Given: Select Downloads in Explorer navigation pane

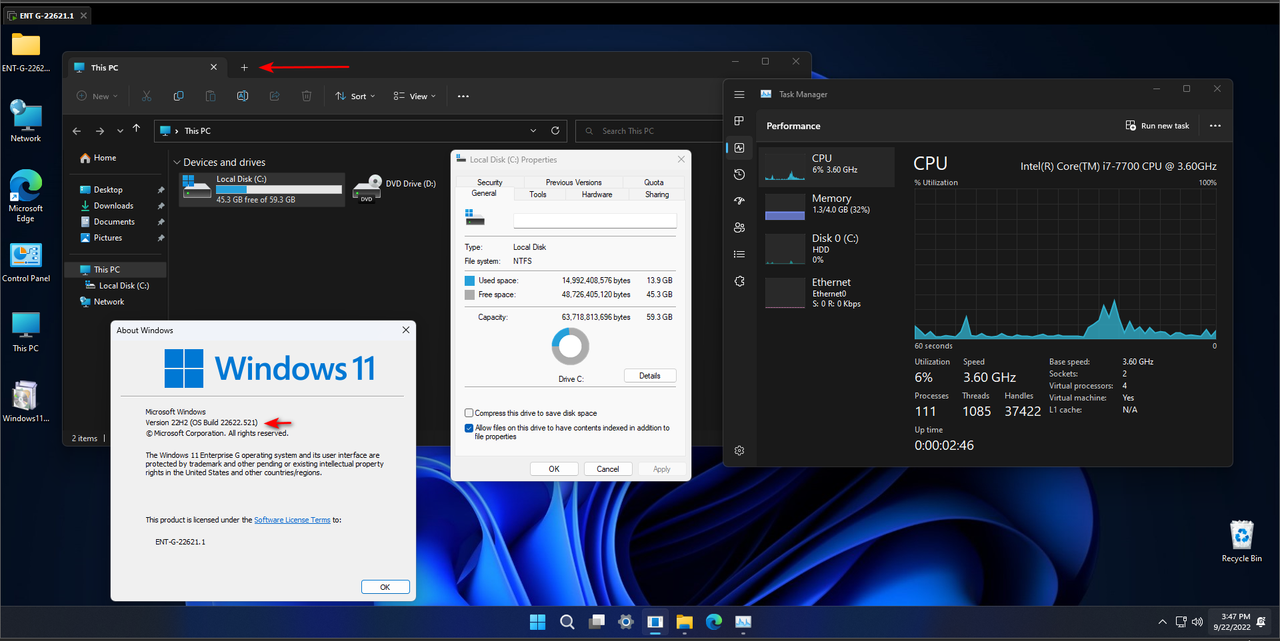Looking at the screenshot, I should (114, 205).
